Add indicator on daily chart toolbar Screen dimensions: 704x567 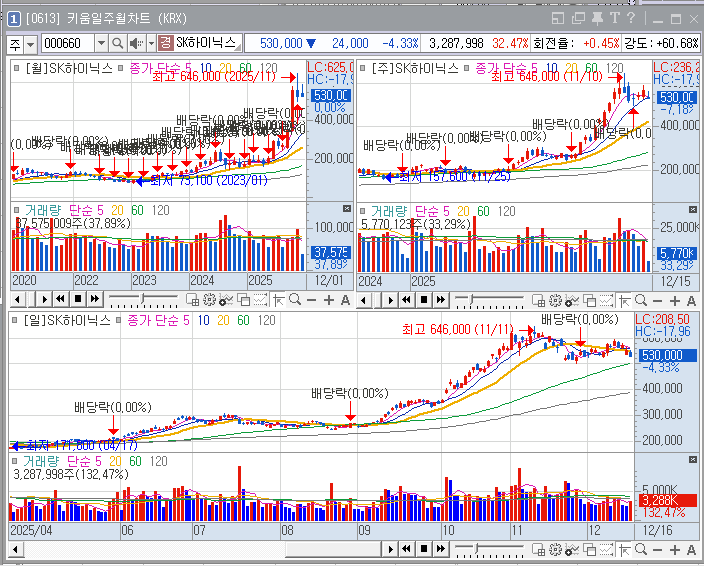[572, 549]
